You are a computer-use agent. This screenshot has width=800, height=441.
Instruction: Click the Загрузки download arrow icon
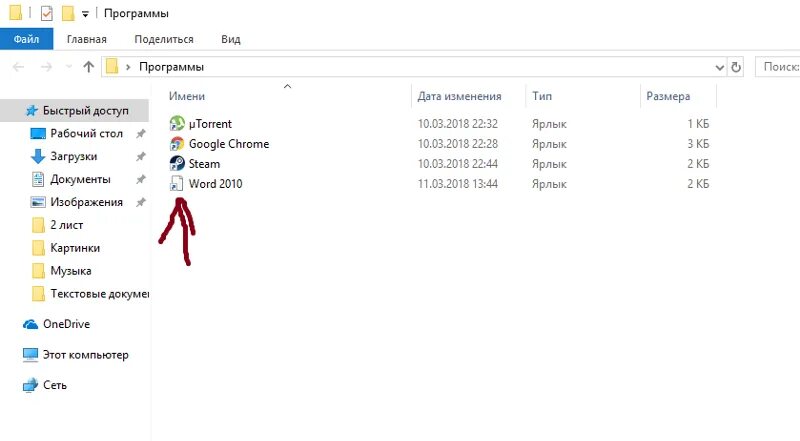pos(38,157)
